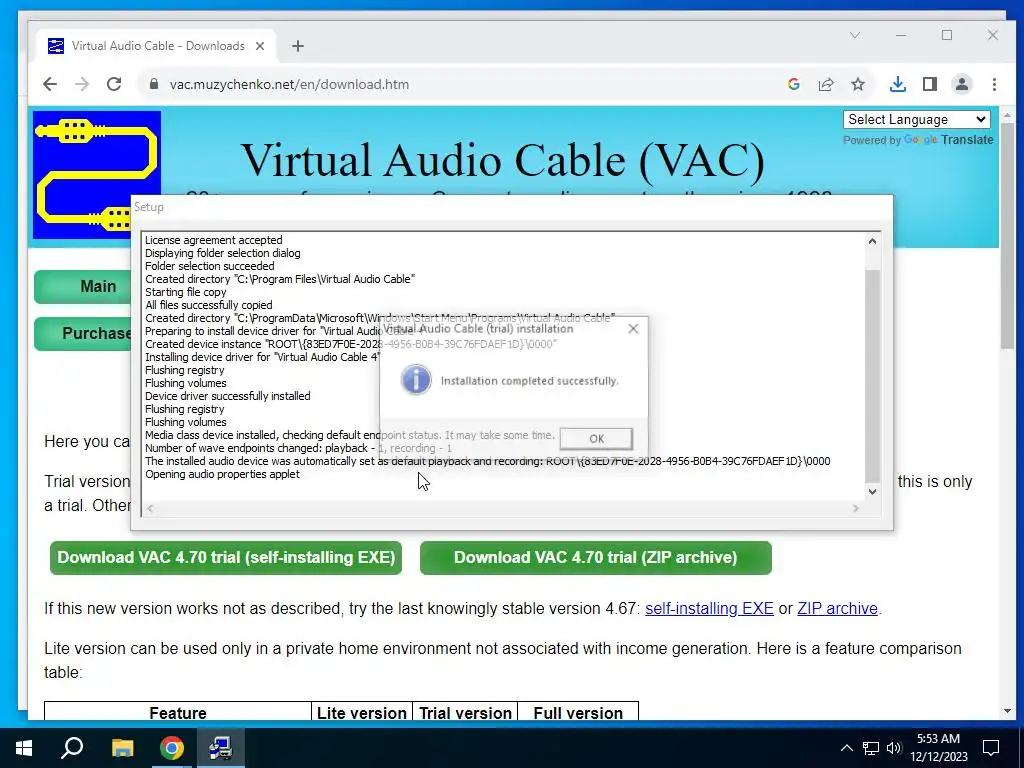Open the Chrome downloads icon
Viewport: 1024px width, 768px height.
pyautogui.click(x=898, y=84)
